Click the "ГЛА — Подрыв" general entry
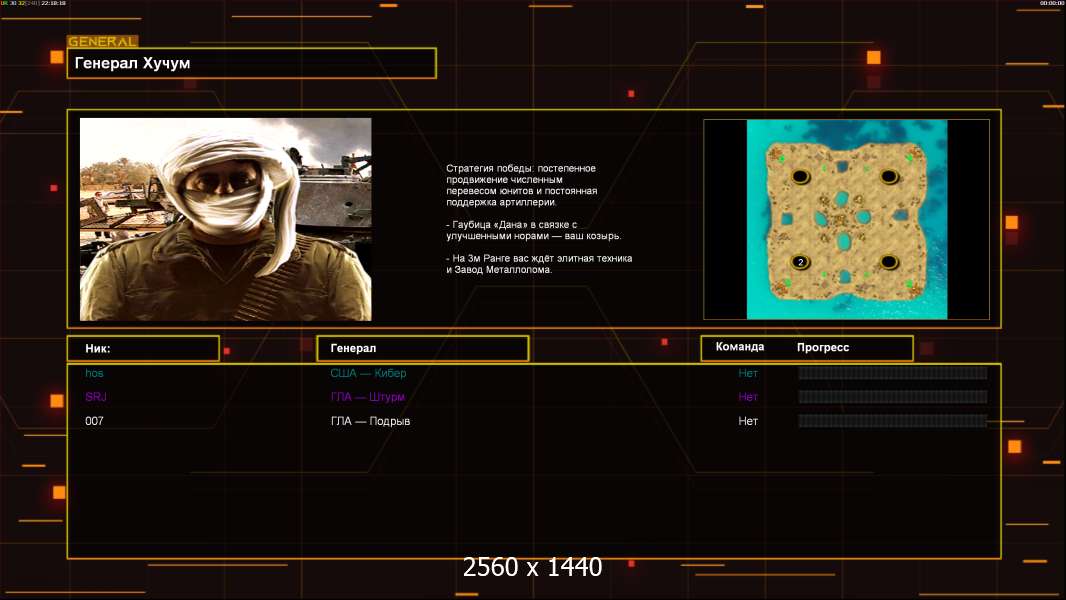The image size is (1066, 600). click(x=370, y=421)
